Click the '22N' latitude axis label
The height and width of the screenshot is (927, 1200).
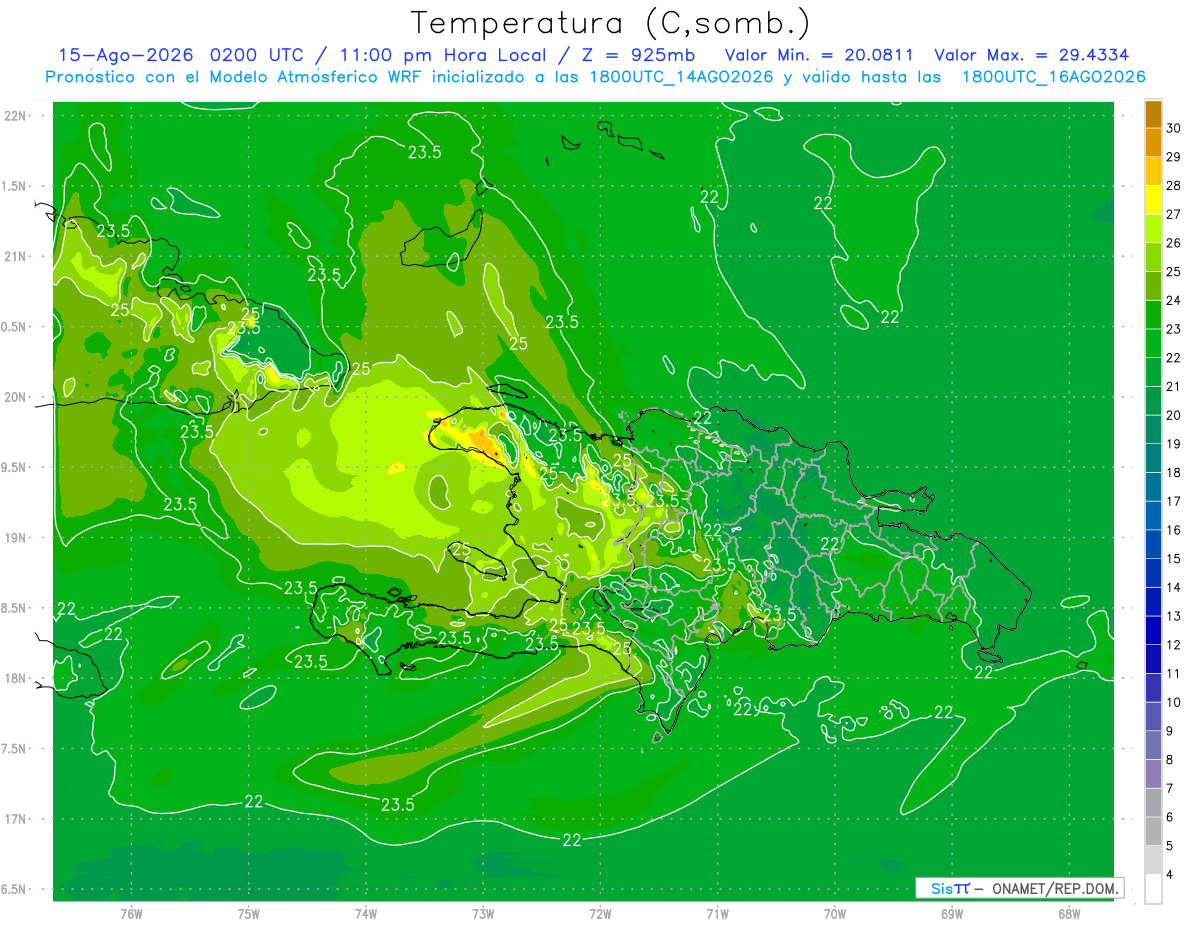coord(17,115)
